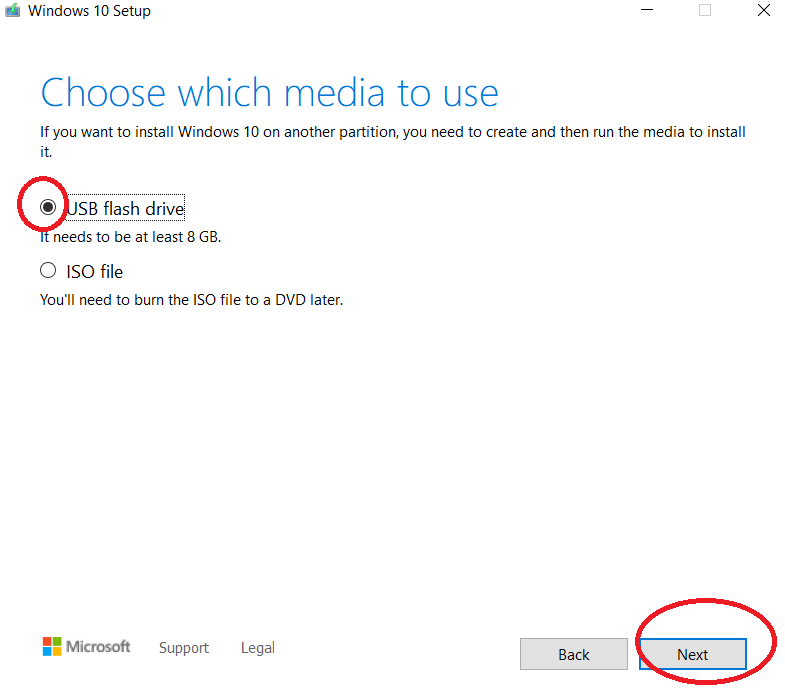Click the "USB flash drive" option label
Viewport: 785px width, 698px height.
tap(125, 208)
